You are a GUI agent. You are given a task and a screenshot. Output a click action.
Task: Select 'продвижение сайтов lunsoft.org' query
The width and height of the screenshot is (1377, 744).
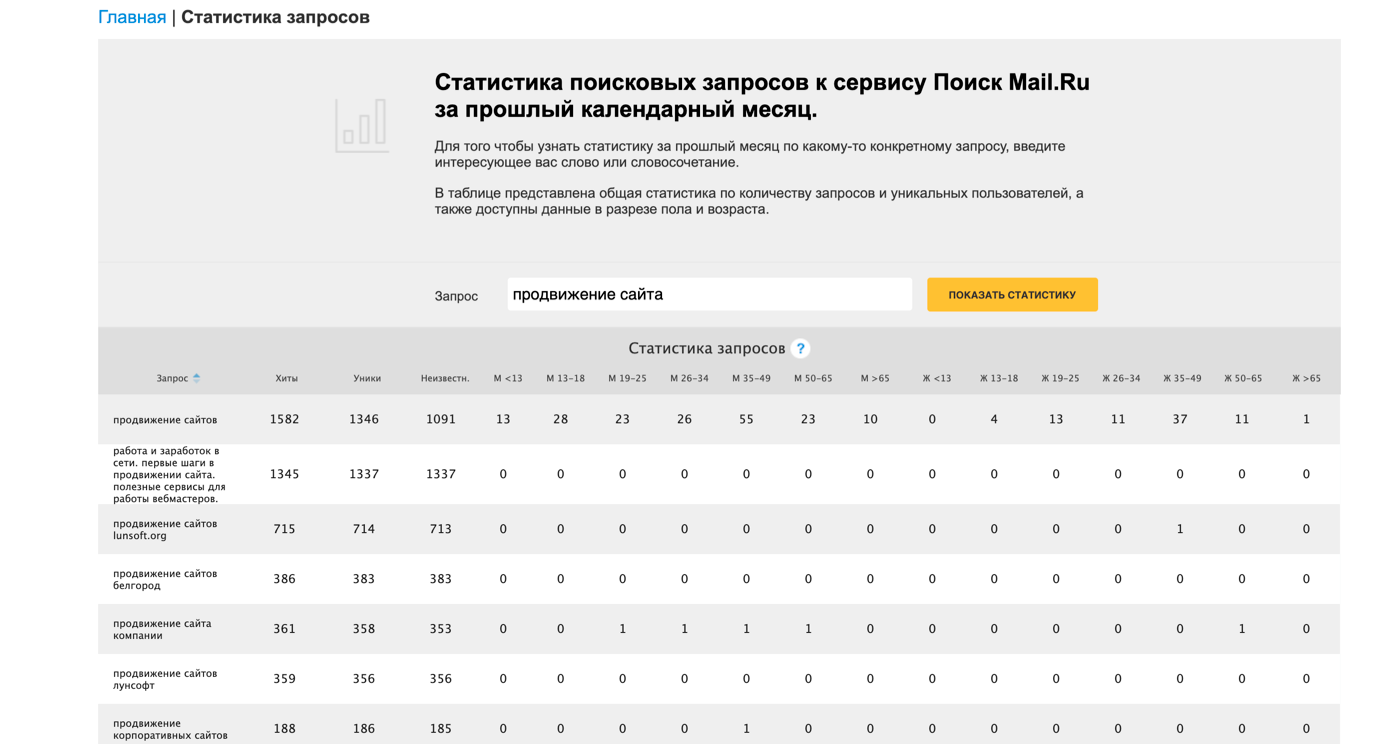pos(165,529)
